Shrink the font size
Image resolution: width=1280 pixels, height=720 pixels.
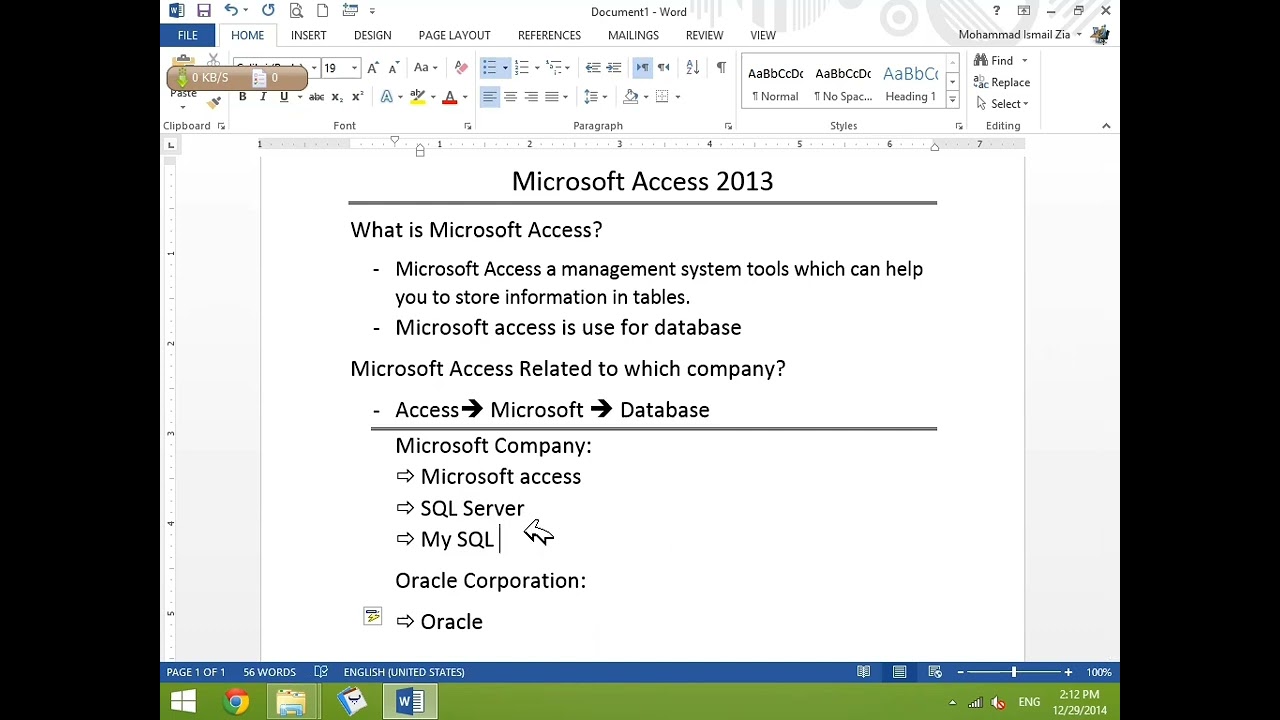point(392,68)
